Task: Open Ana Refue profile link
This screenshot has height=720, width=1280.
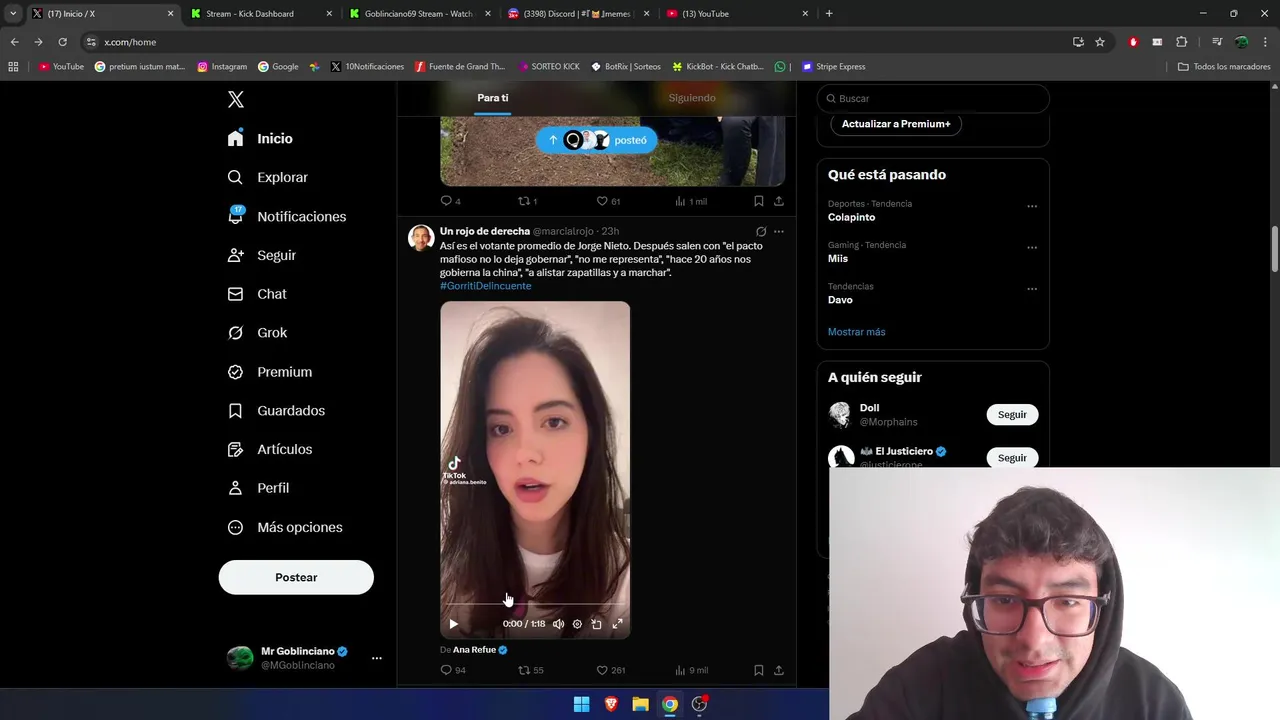Action: pos(474,650)
